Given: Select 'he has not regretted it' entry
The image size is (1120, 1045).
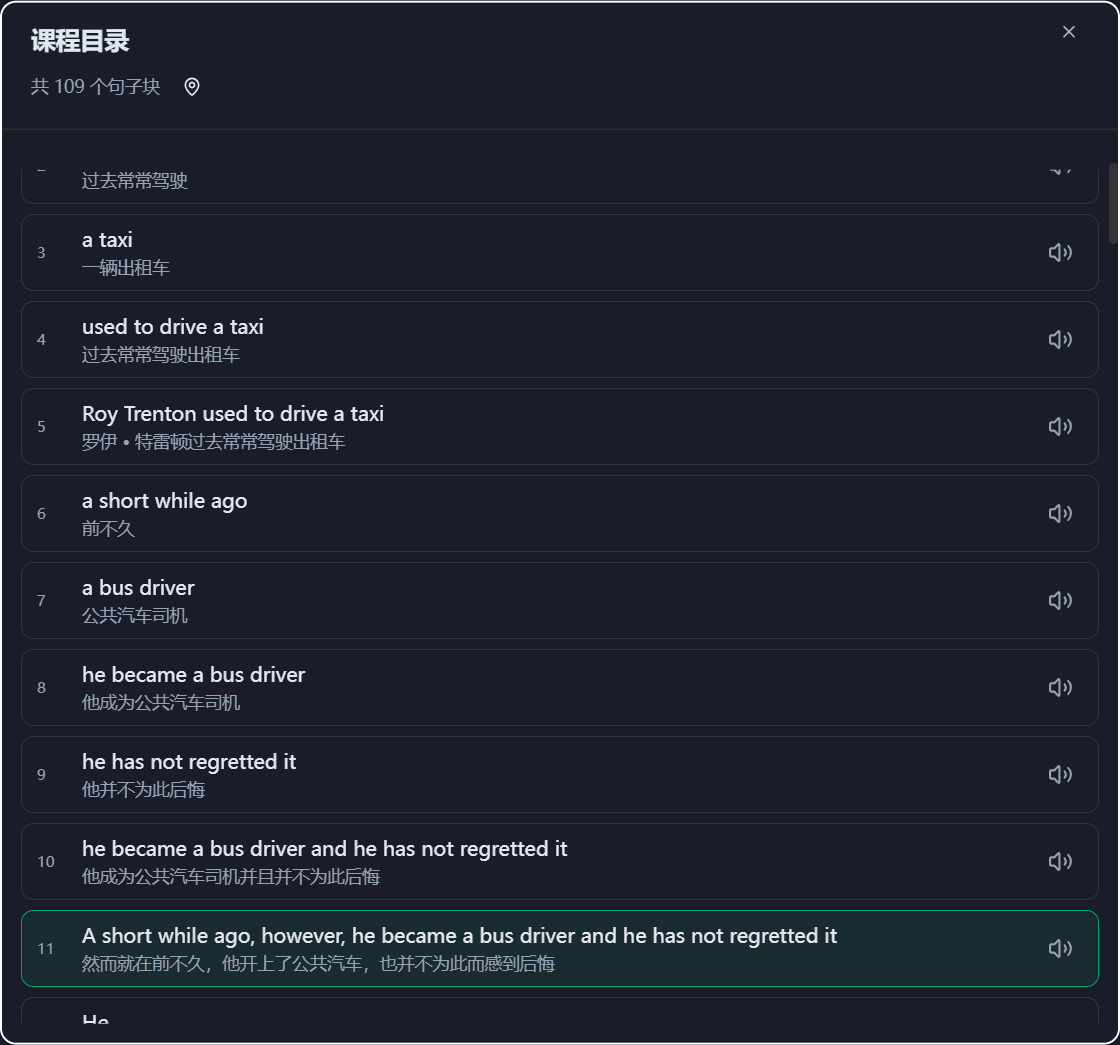Looking at the screenshot, I should point(500,775).
